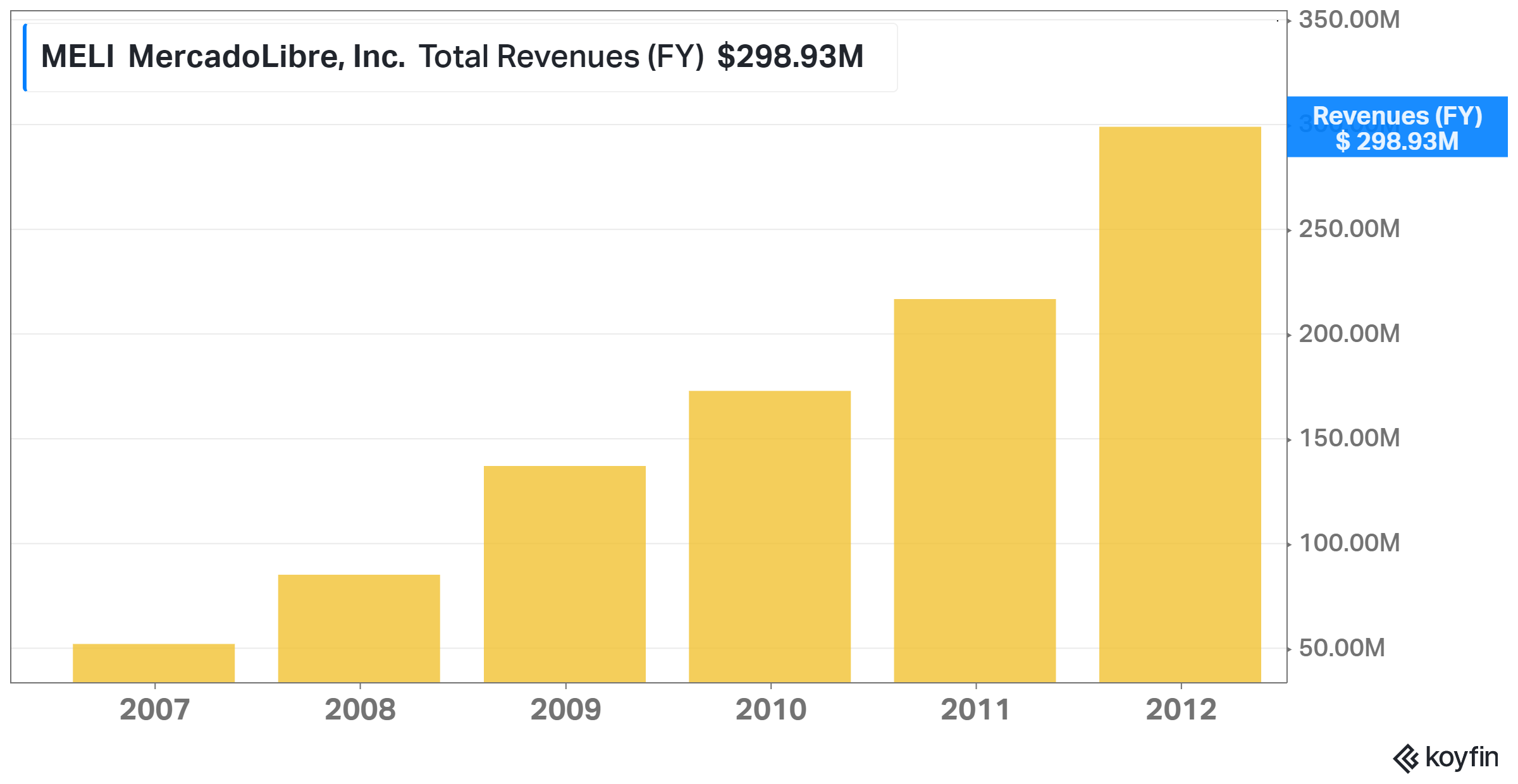
Task: Select the 2010 revenue bar
Action: click(770, 537)
